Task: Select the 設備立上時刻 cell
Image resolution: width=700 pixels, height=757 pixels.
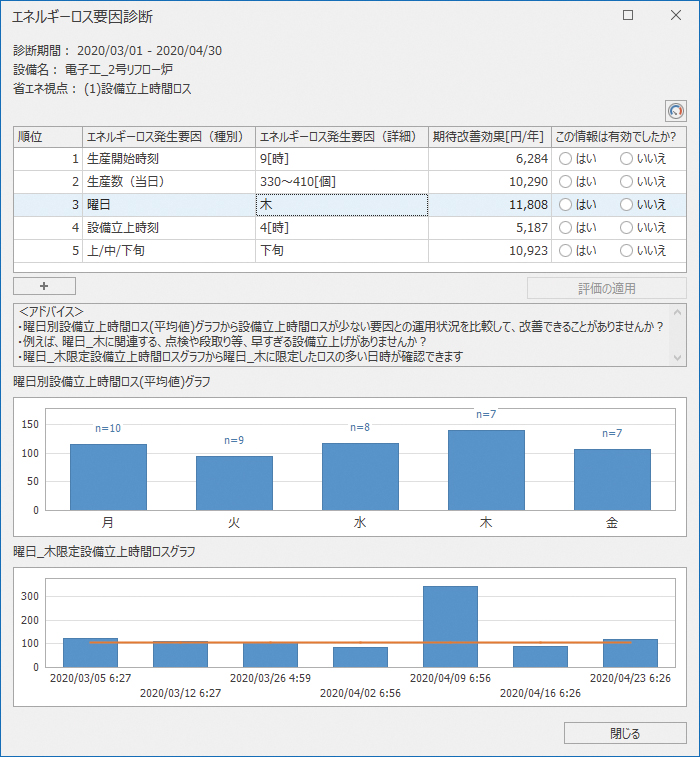Action: pyautogui.click(x=169, y=227)
